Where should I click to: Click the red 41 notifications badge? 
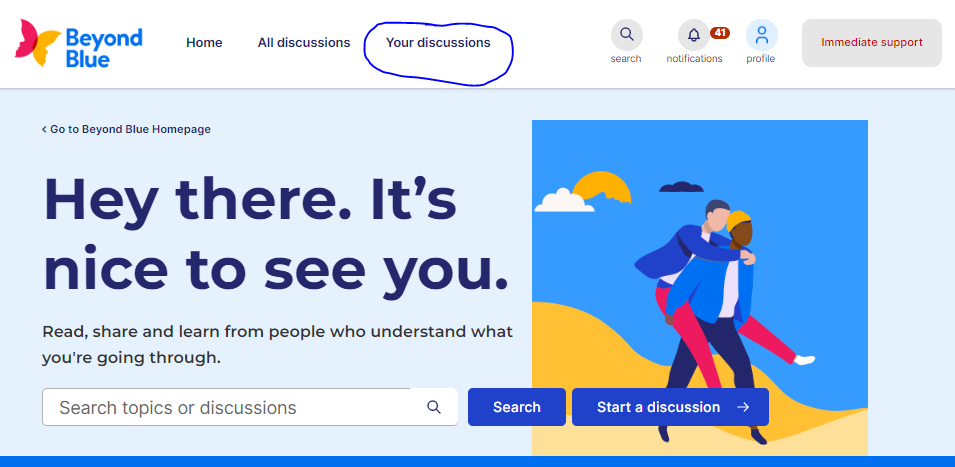pyautogui.click(x=720, y=33)
